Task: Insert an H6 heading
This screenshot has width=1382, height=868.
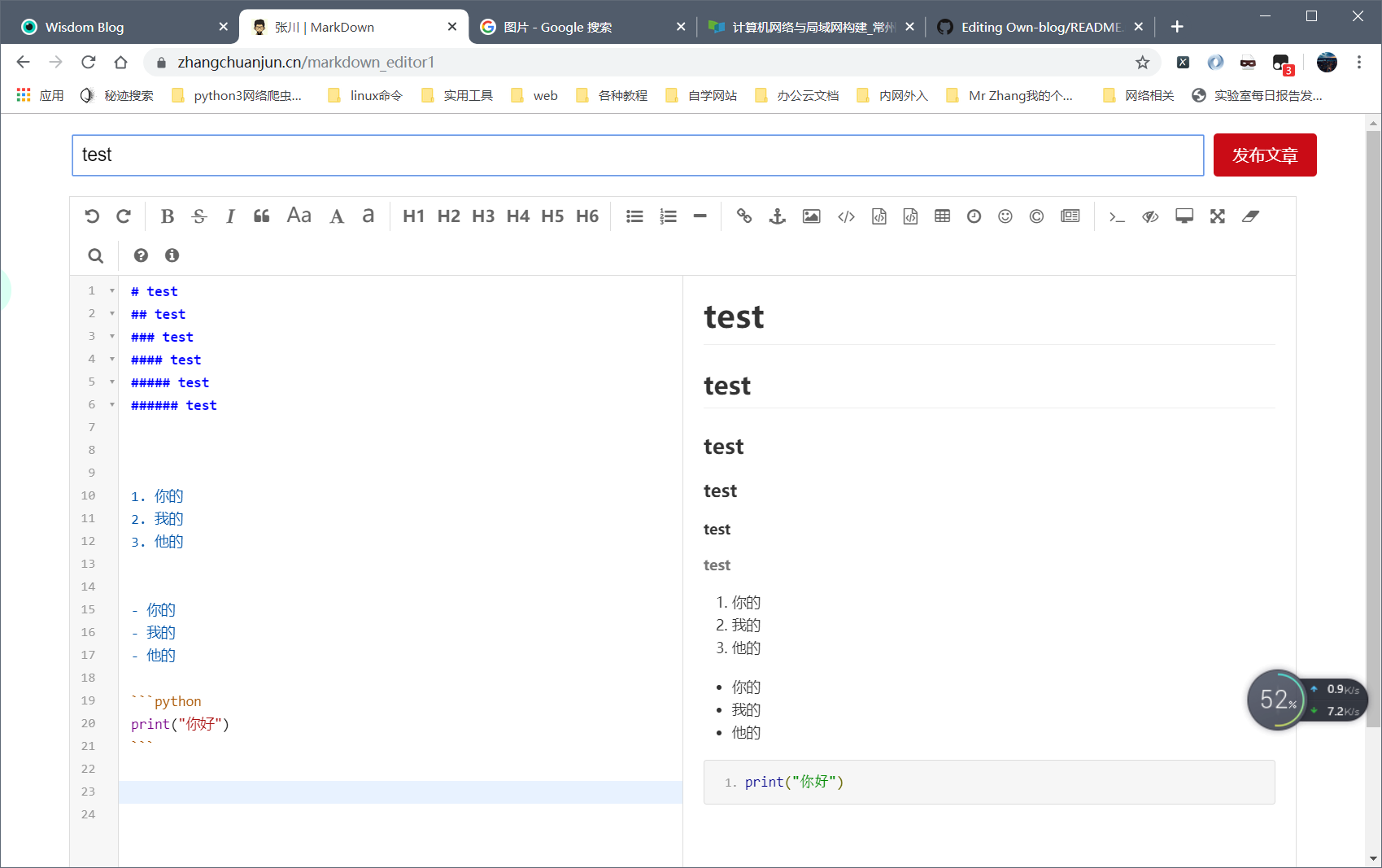Action: tap(587, 216)
